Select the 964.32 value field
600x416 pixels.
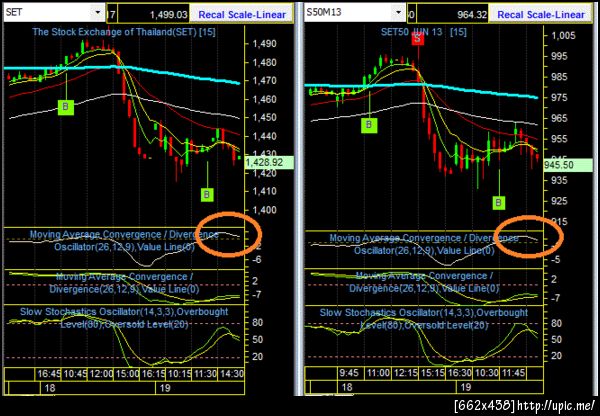pos(452,15)
